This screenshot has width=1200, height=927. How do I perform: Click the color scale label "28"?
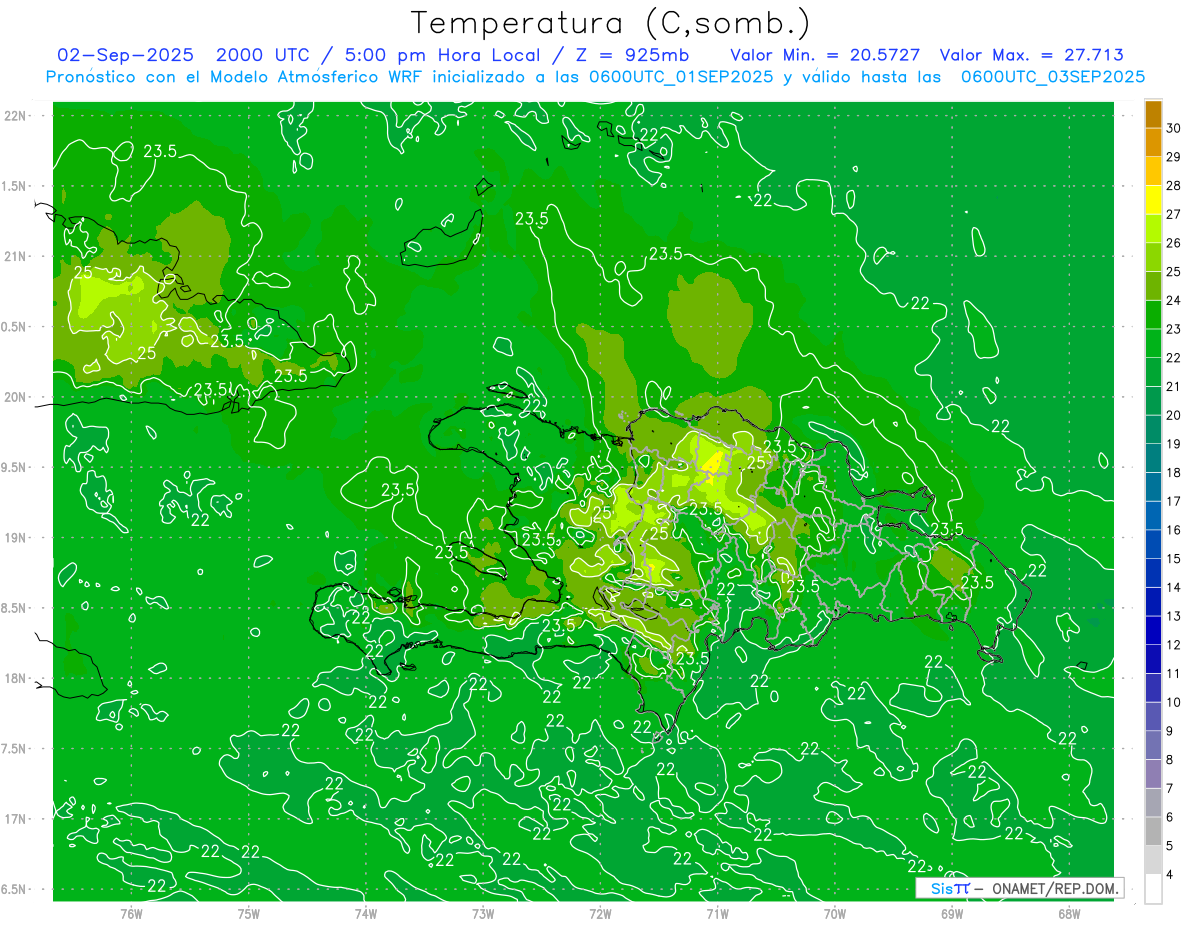click(1174, 186)
